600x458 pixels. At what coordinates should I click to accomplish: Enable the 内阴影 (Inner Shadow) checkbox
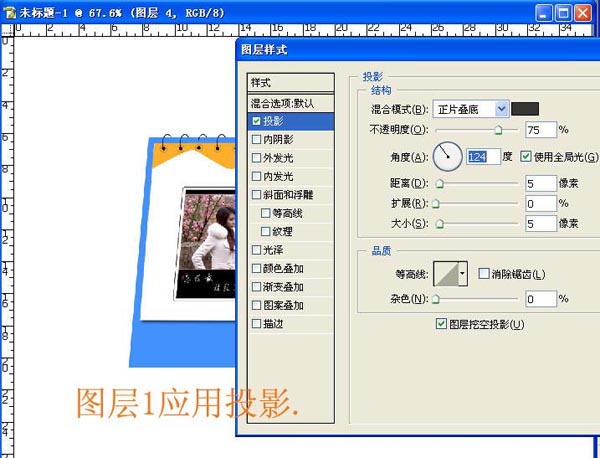coord(257,139)
